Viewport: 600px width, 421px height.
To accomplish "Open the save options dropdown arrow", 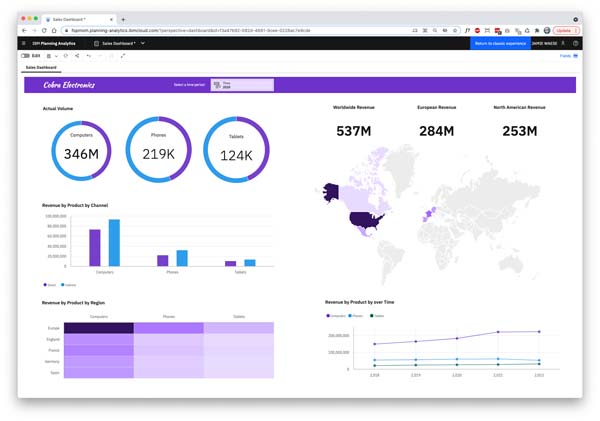I will 56,56.
